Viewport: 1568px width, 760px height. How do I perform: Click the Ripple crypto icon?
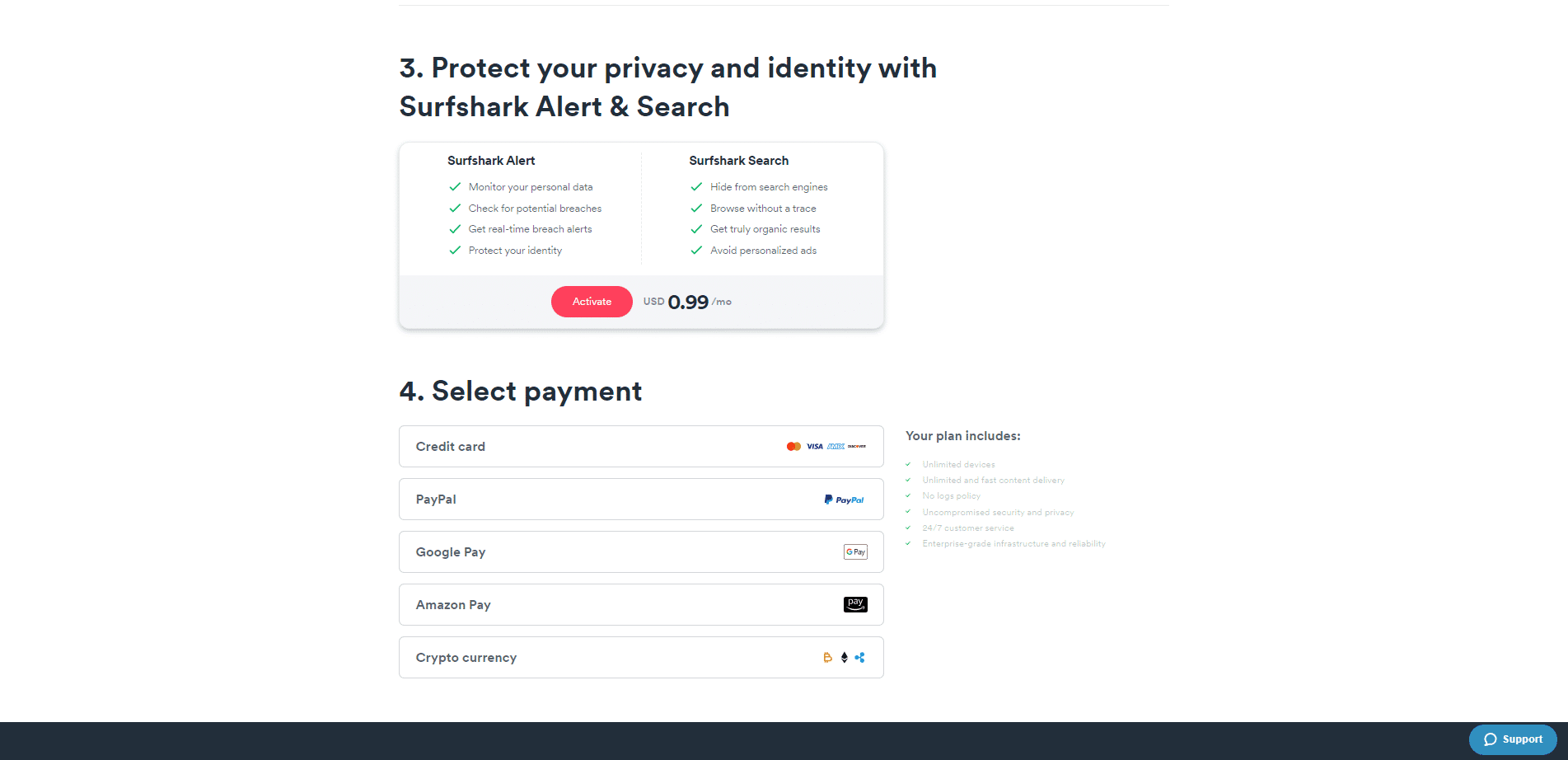pyautogui.click(x=860, y=658)
